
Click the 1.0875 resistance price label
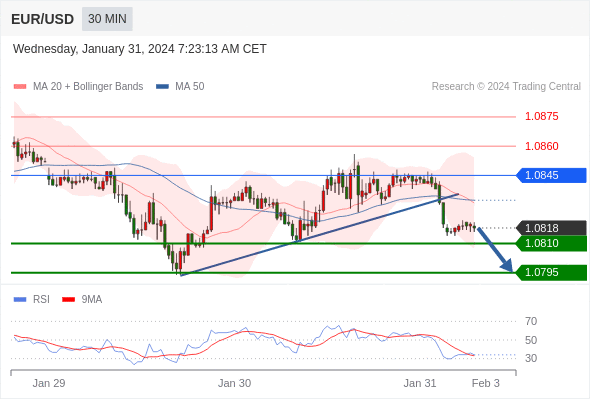(x=541, y=116)
